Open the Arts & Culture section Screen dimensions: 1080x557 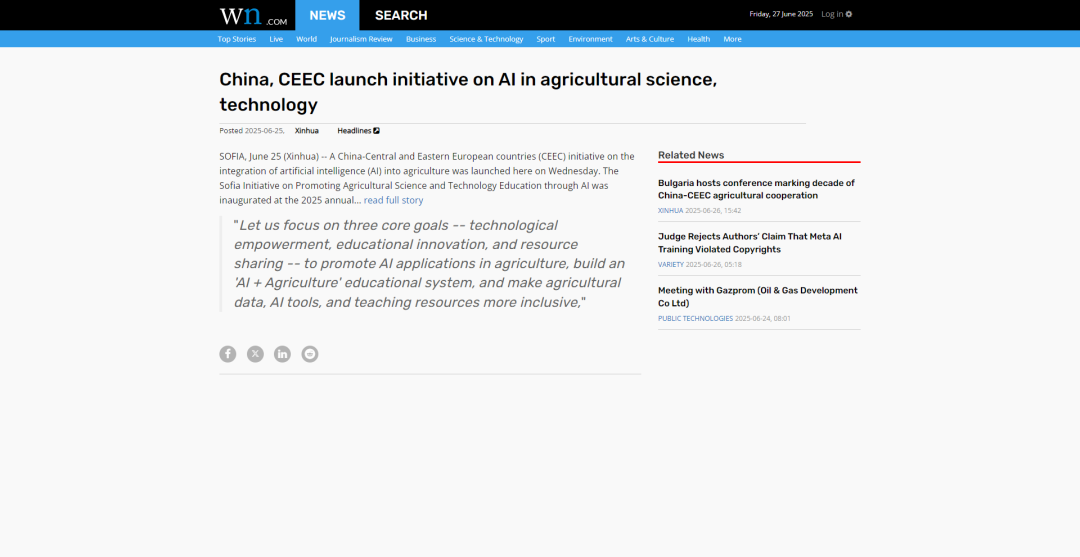point(650,39)
